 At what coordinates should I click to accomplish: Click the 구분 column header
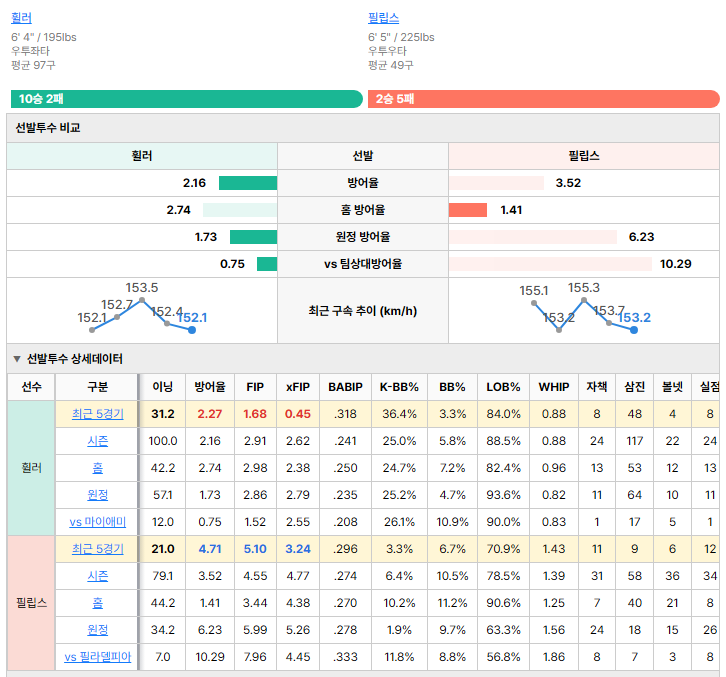(97, 387)
